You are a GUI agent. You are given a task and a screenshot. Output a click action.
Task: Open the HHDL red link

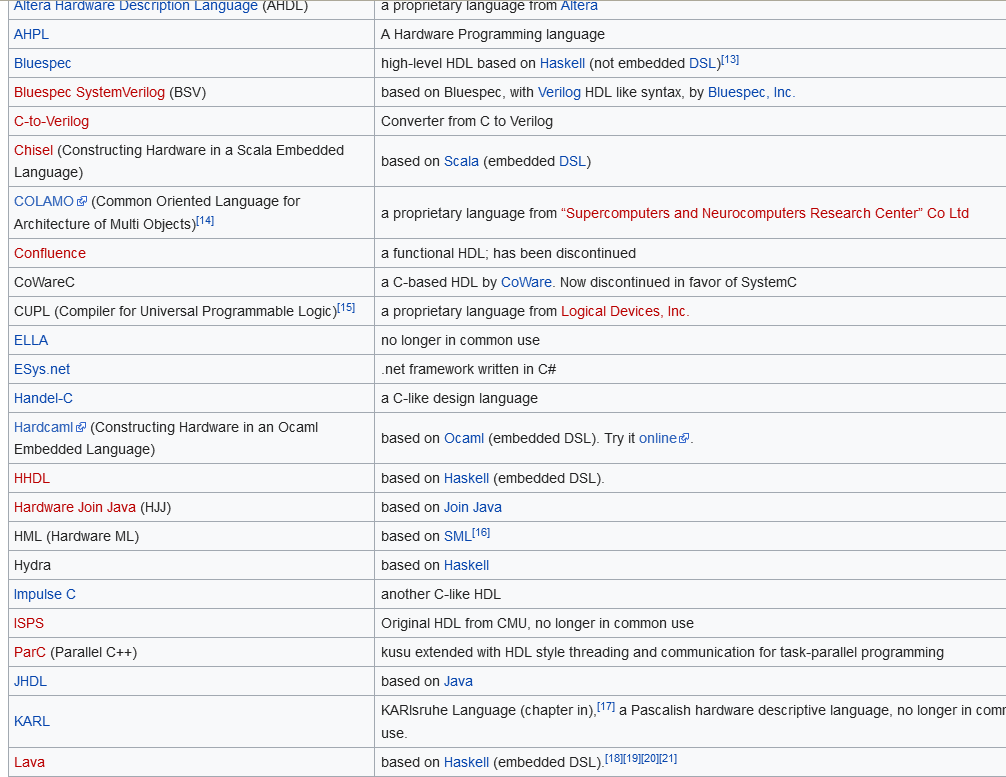(31, 478)
